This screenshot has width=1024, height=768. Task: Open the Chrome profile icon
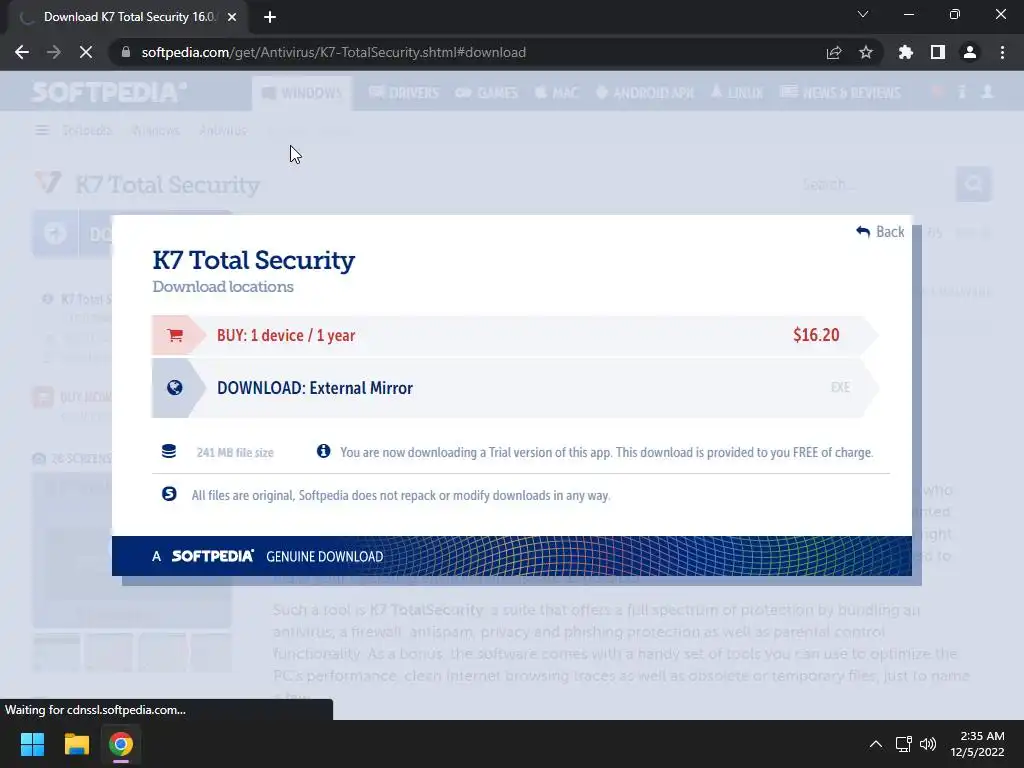970,52
